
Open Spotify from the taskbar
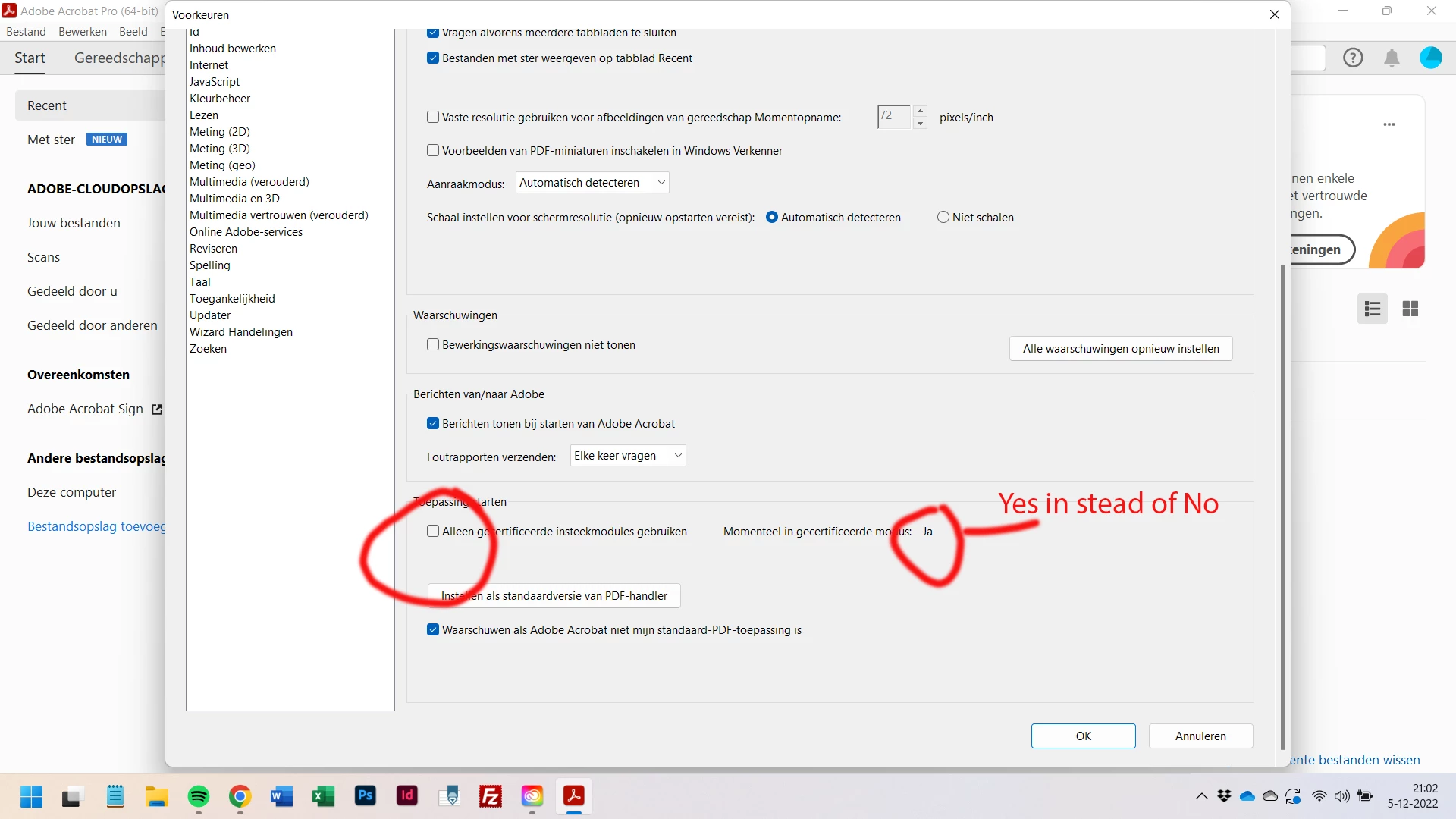(199, 796)
